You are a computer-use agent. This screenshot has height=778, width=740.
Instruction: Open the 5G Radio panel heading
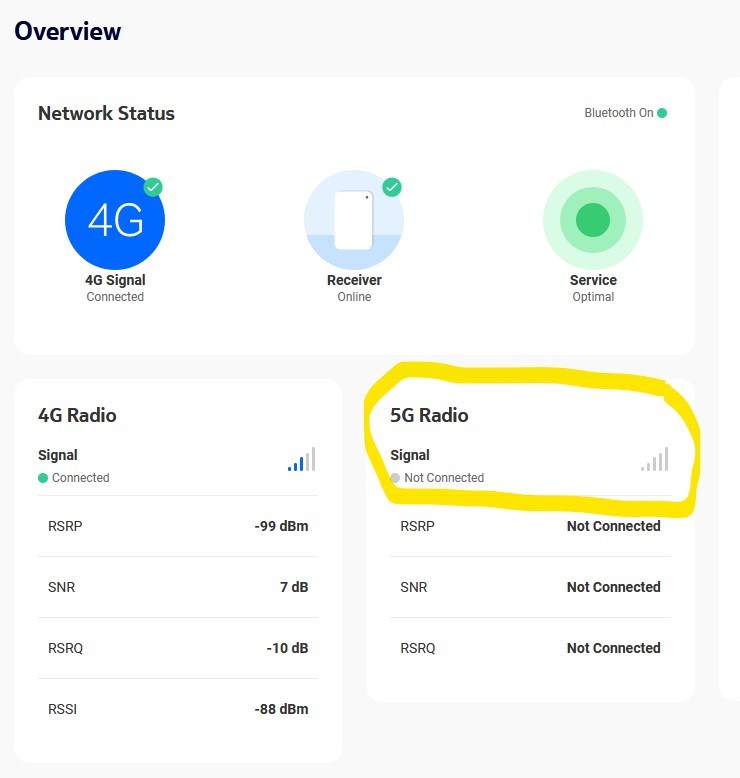click(x=429, y=415)
